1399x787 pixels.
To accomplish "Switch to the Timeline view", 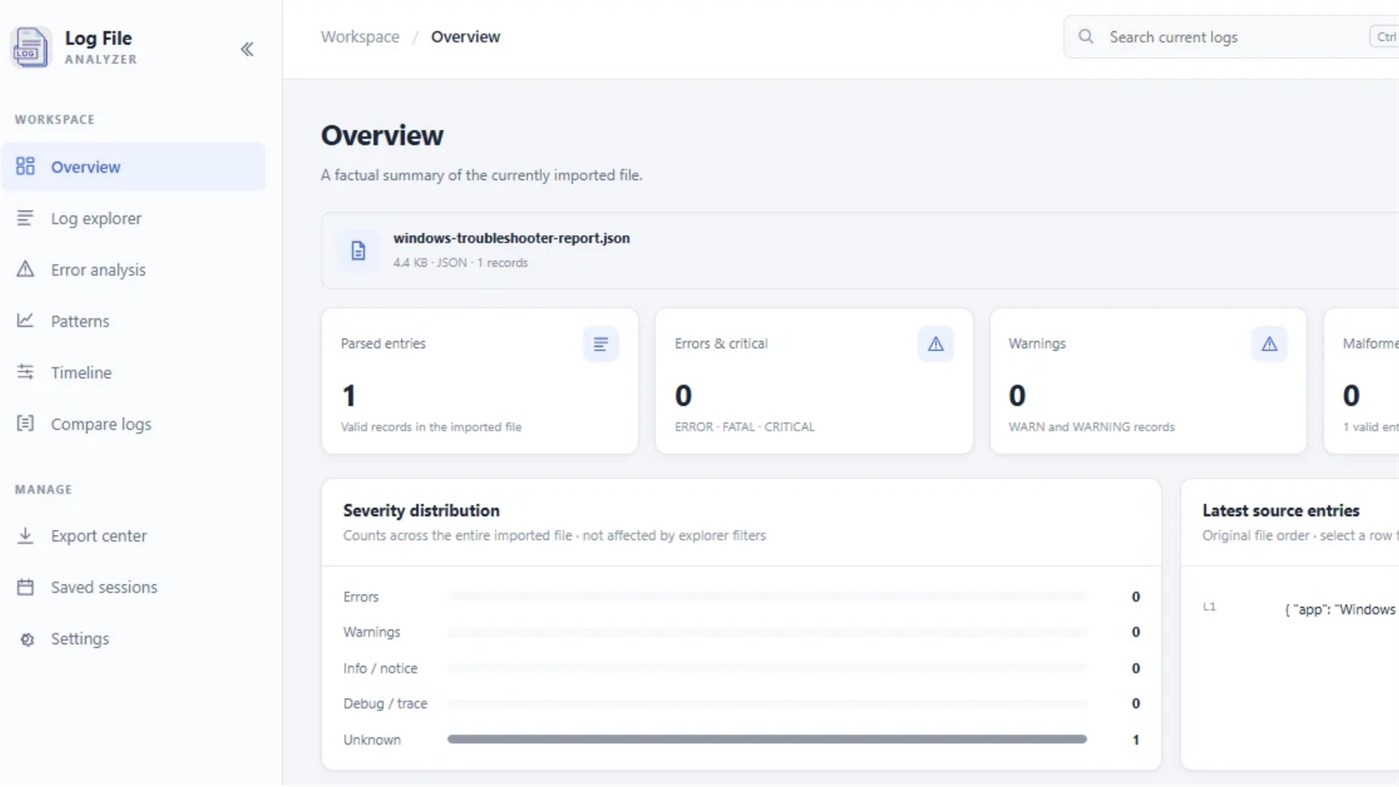I will 134,372.
